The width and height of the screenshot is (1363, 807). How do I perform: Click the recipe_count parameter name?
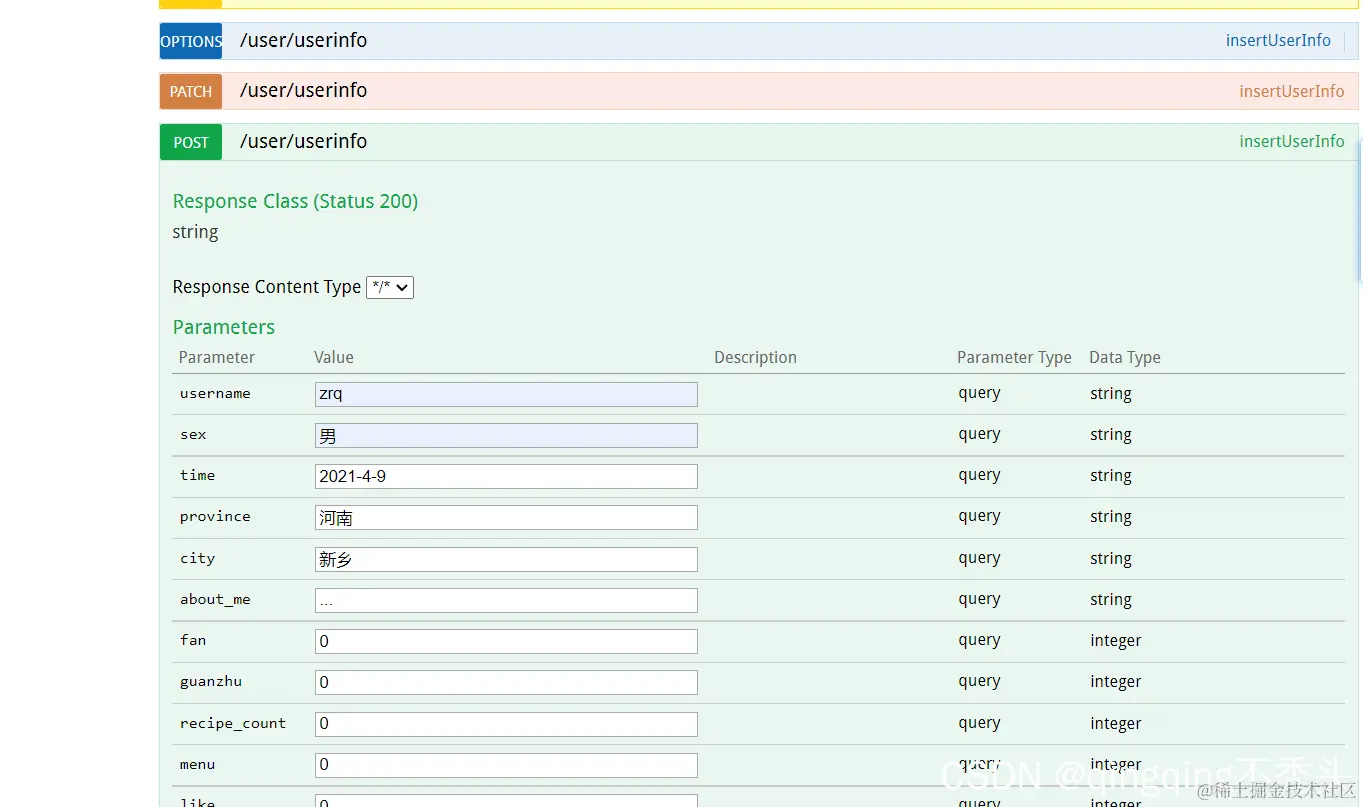point(233,724)
